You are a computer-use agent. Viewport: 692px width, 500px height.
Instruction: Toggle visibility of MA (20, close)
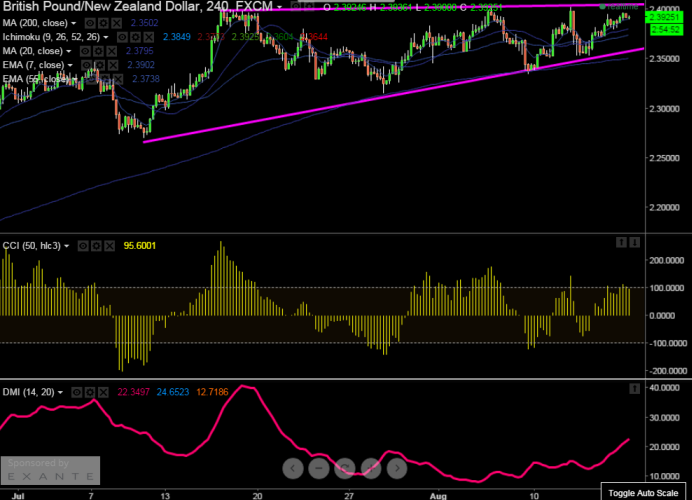[85, 51]
